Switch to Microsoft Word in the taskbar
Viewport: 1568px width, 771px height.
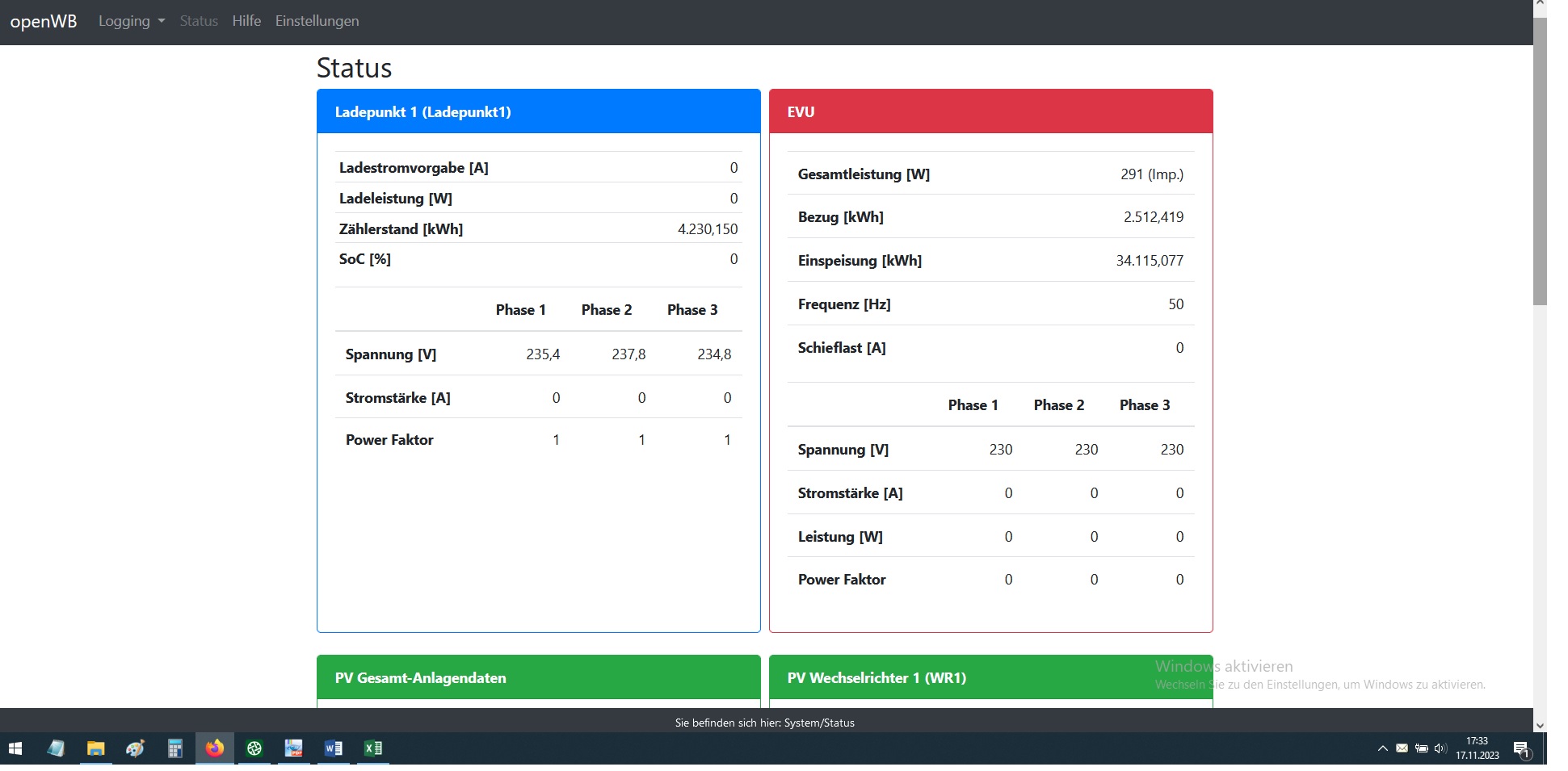pos(333,748)
